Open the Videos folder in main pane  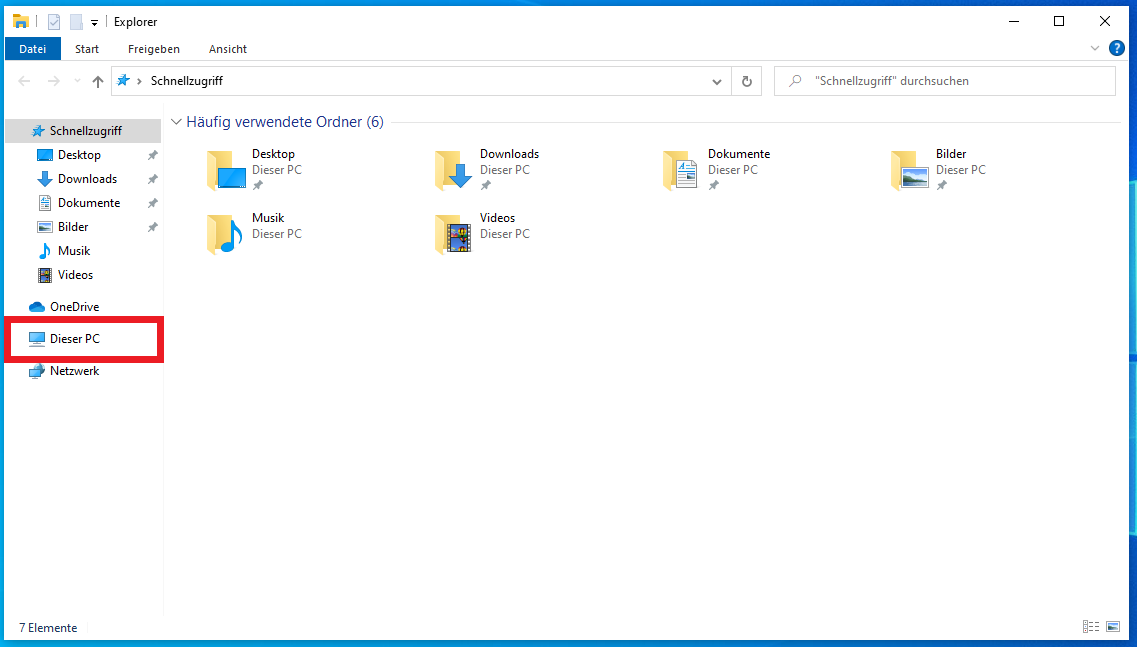(x=454, y=234)
